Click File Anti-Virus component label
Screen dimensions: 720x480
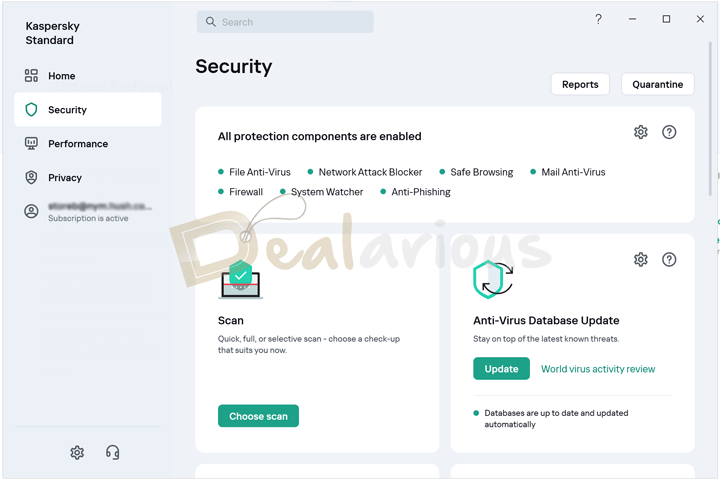pyautogui.click(x=260, y=172)
